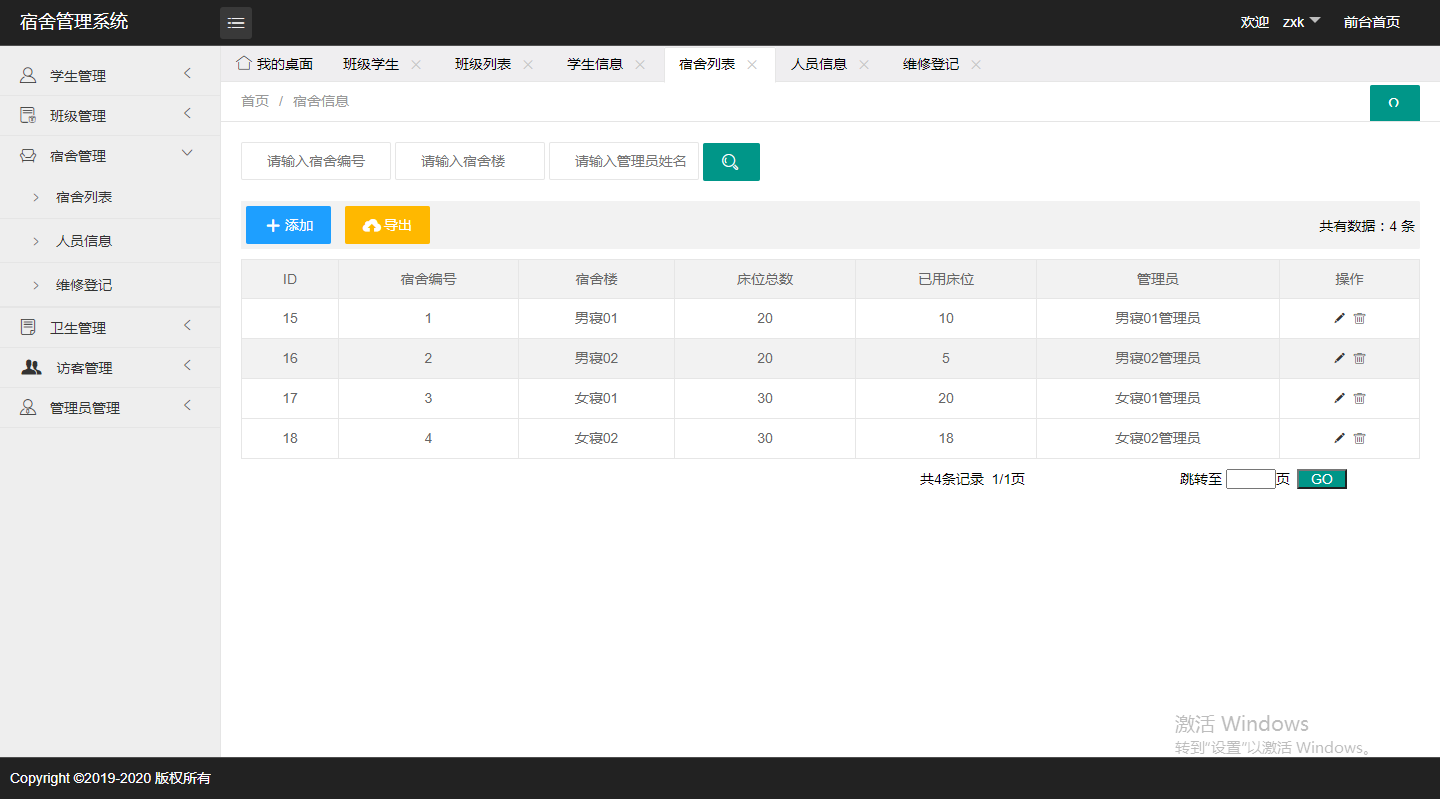Open search with the magnifier icon
This screenshot has width=1440, height=799.
[731, 161]
